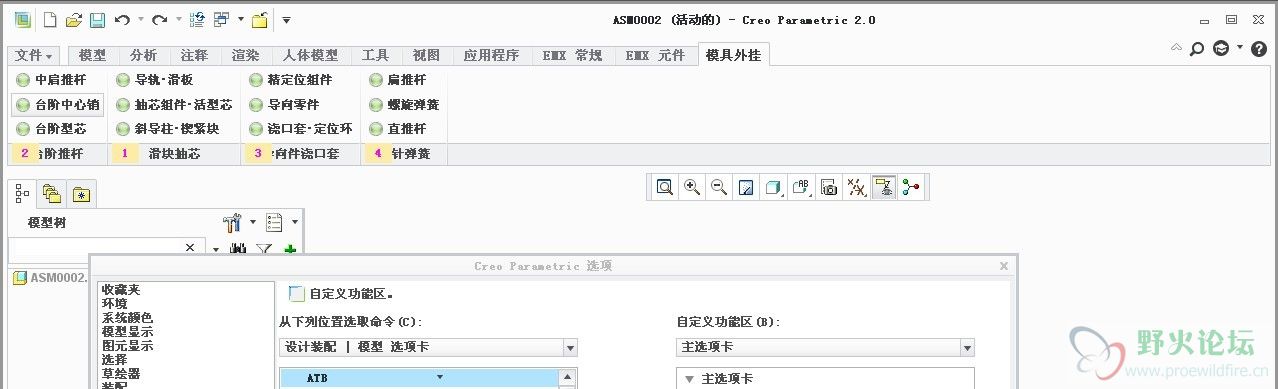Viewport: 1278px width, 389px height.
Task: Launch 台阶型芯 command
Action: coord(51,129)
